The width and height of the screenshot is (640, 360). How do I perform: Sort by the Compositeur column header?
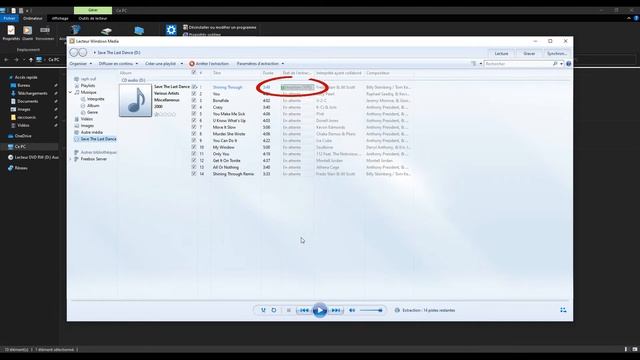click(x=378, y=73)
